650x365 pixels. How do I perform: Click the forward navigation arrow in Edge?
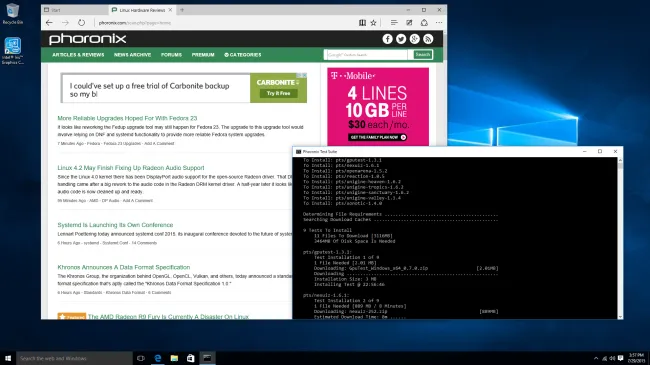pyautogui.click(x=65, y=23)
